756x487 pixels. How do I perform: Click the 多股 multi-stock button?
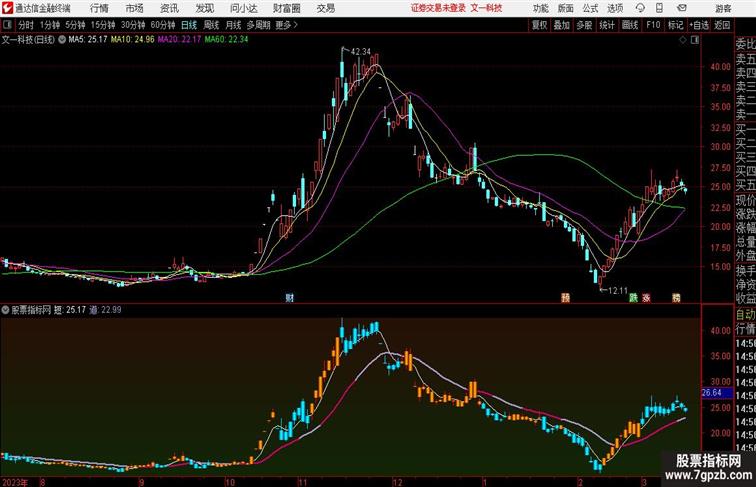tap(584, 25)
